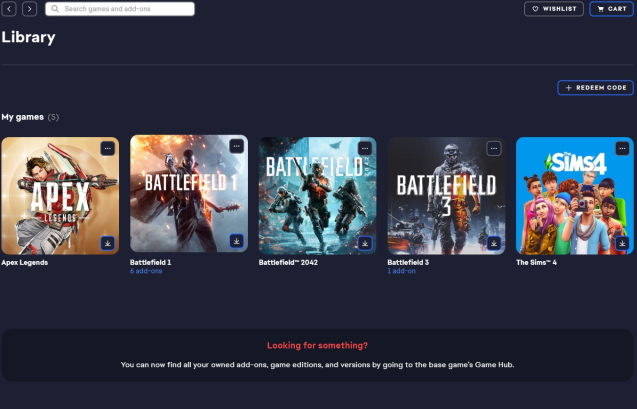Open The Sims 4 cover art

575,196
